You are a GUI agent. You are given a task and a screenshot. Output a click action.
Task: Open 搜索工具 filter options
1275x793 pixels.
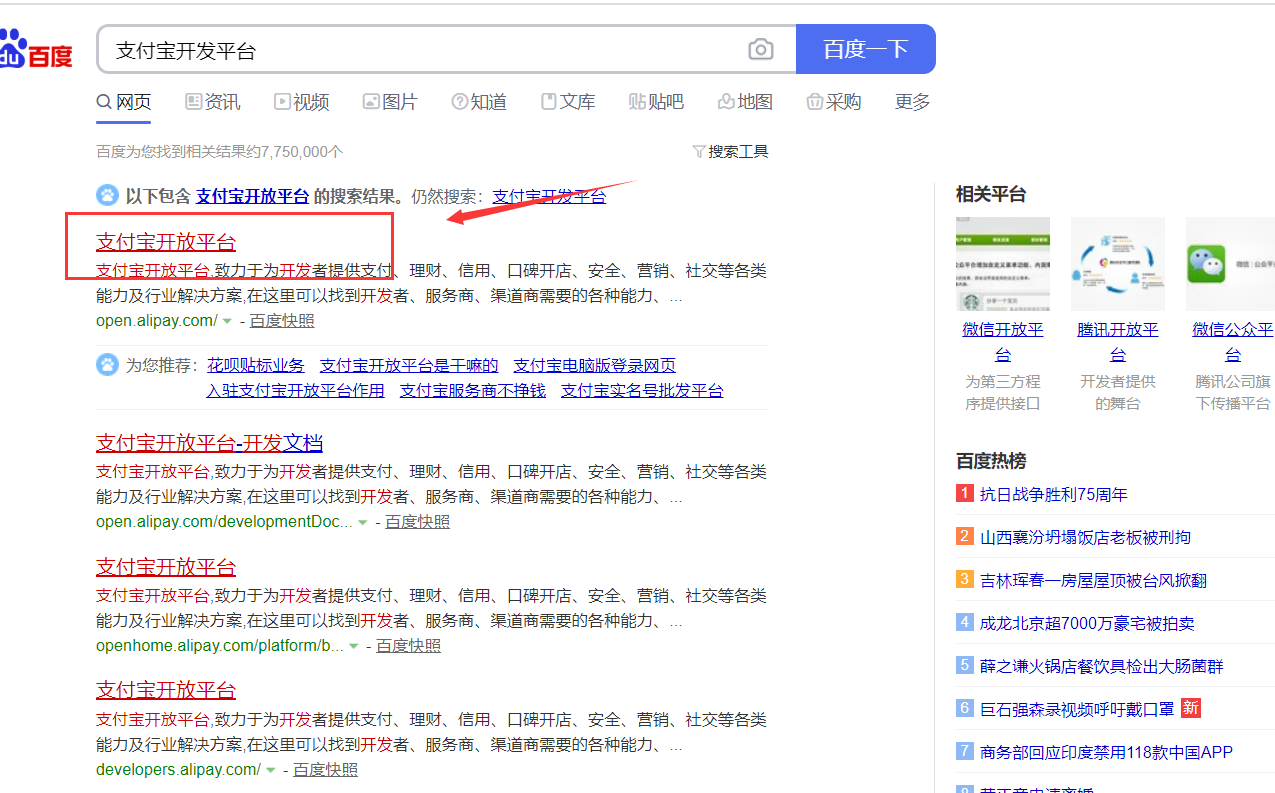(x=730, y=152)
